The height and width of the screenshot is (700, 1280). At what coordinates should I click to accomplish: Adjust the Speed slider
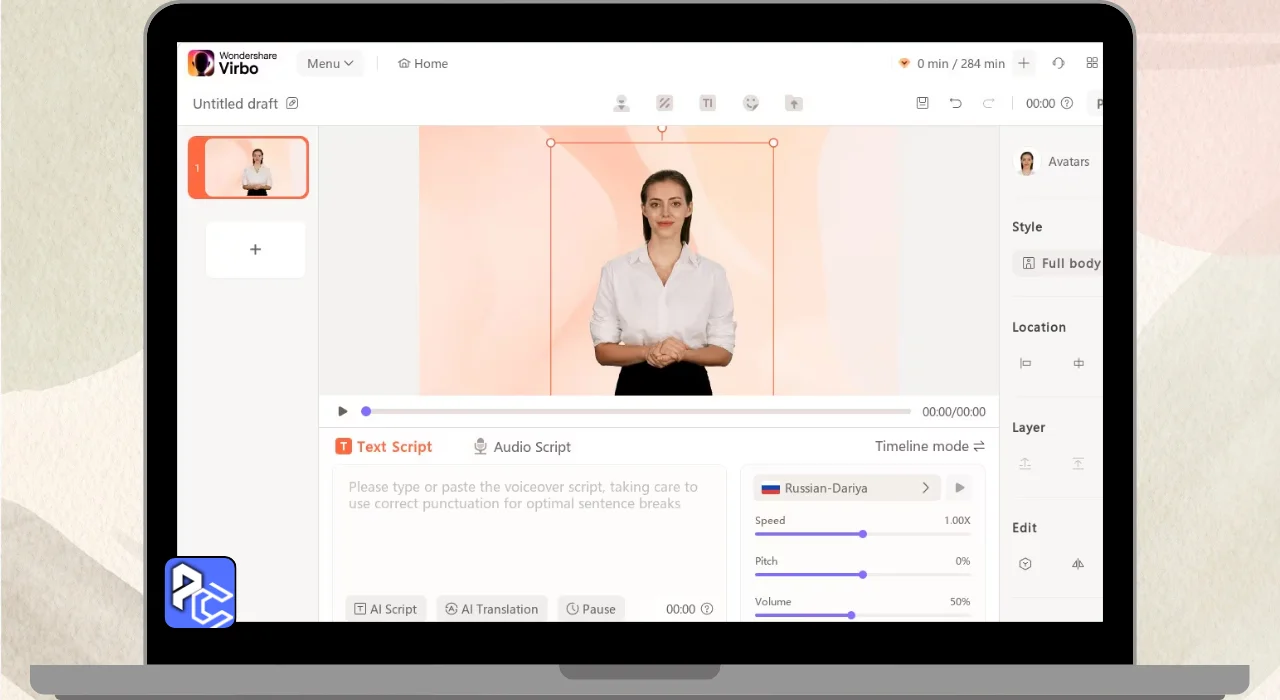coord(862,534)
